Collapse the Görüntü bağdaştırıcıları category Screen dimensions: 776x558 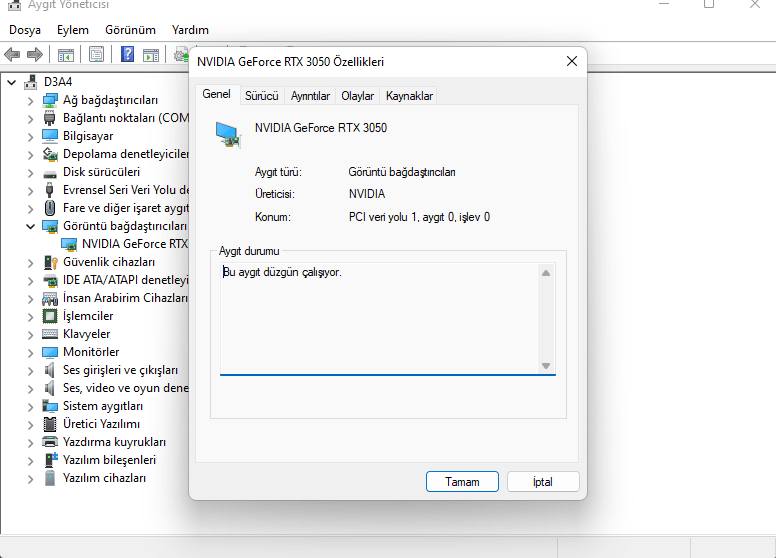pyautogui.click(x=31, y=227)
